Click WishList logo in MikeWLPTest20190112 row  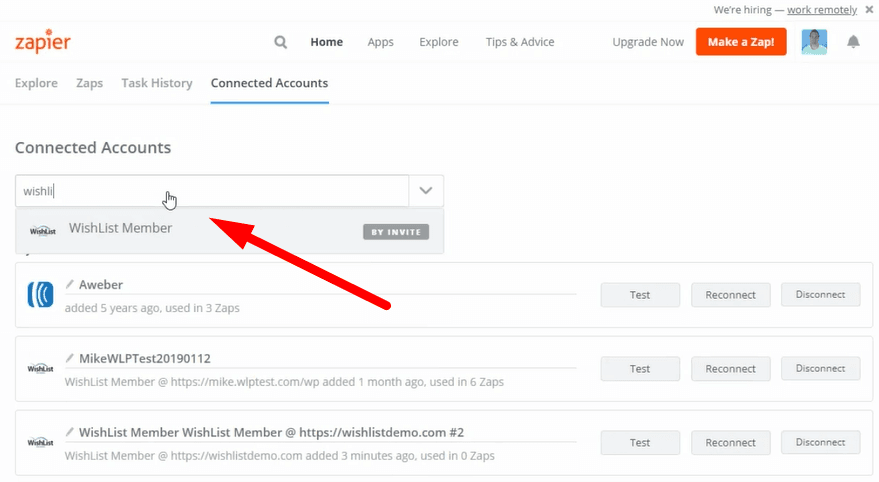point(40,369)
